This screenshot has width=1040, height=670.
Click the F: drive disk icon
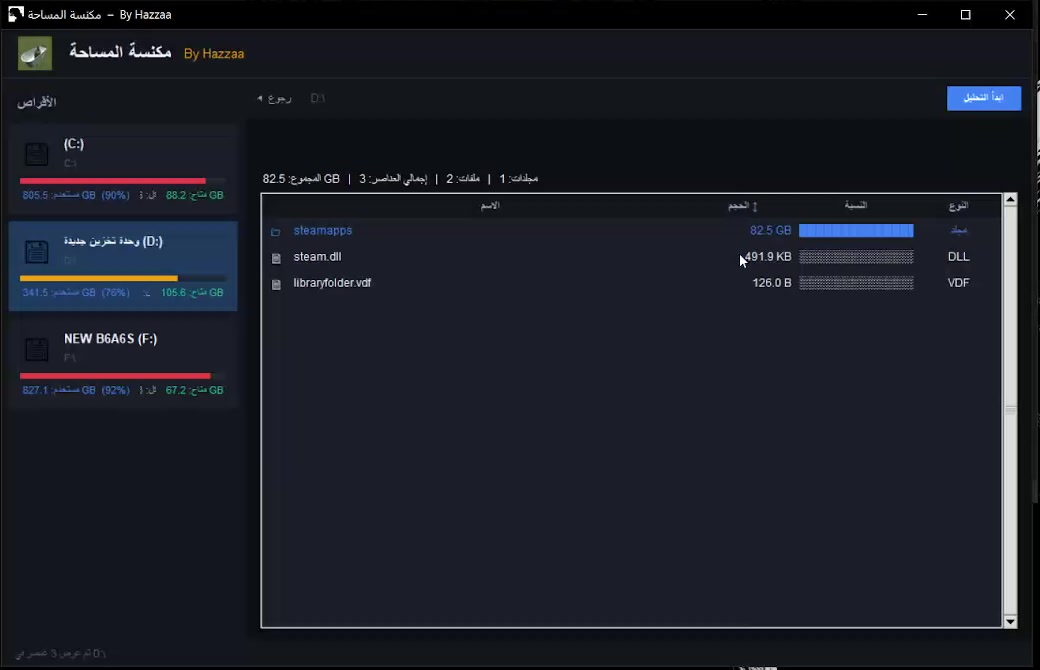point(36,349)
